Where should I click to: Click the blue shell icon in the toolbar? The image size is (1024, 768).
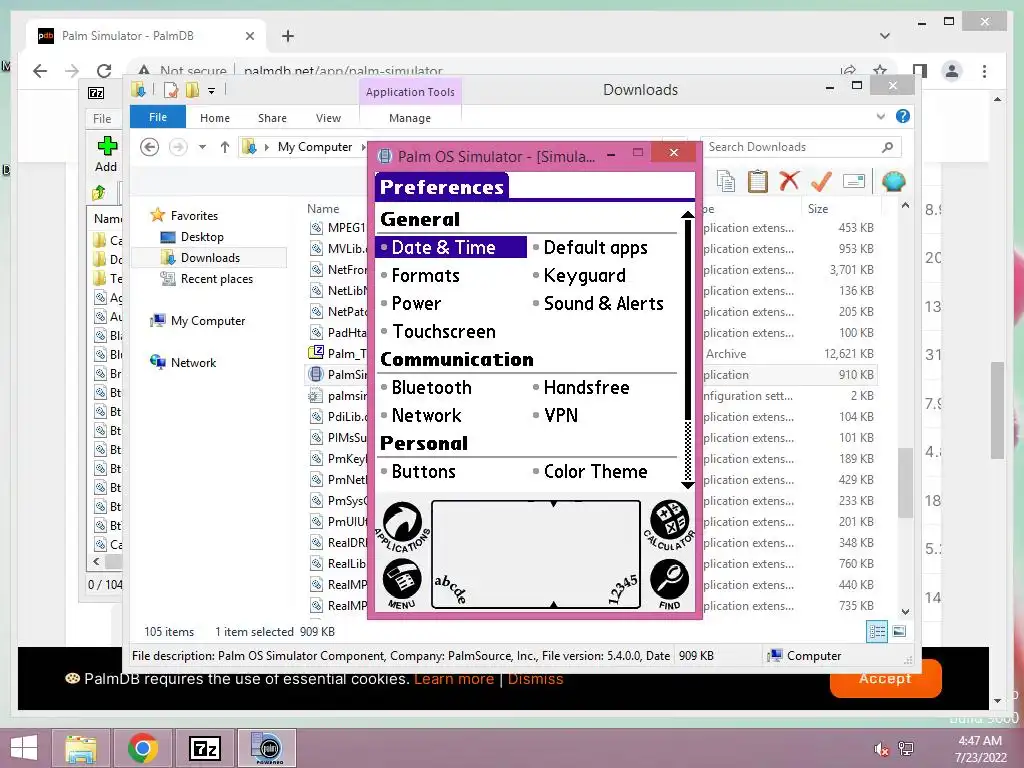tap(893, 181)
